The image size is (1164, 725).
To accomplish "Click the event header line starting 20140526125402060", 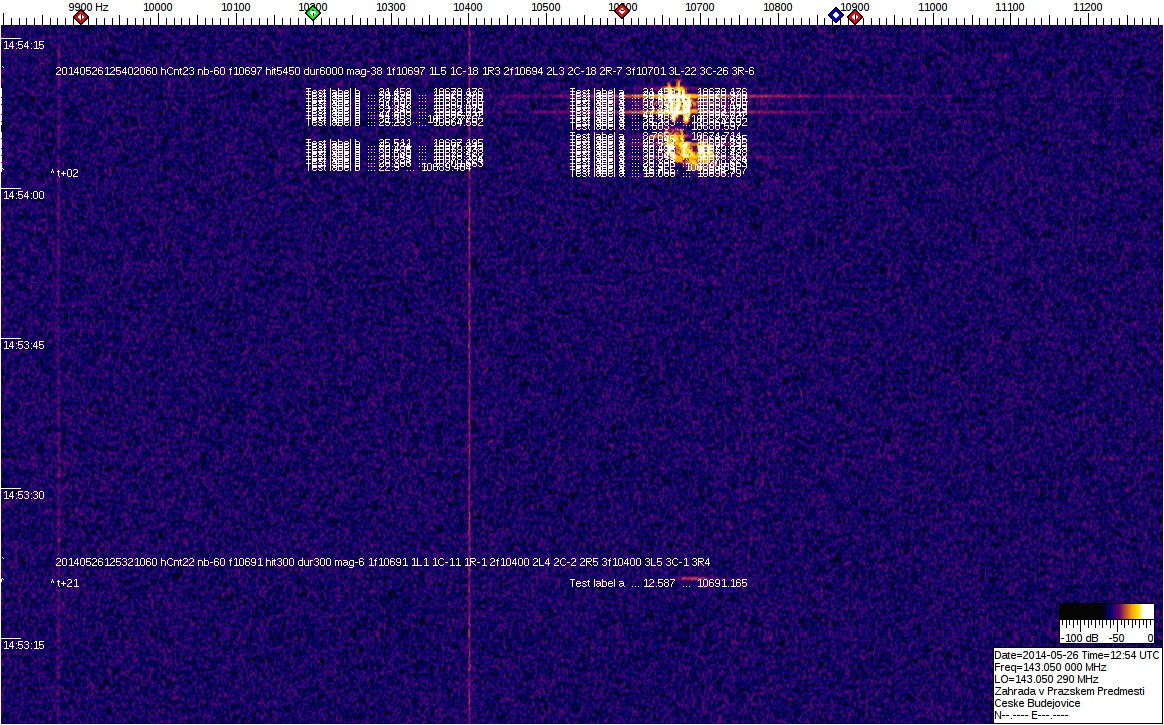I will (404, 72).
